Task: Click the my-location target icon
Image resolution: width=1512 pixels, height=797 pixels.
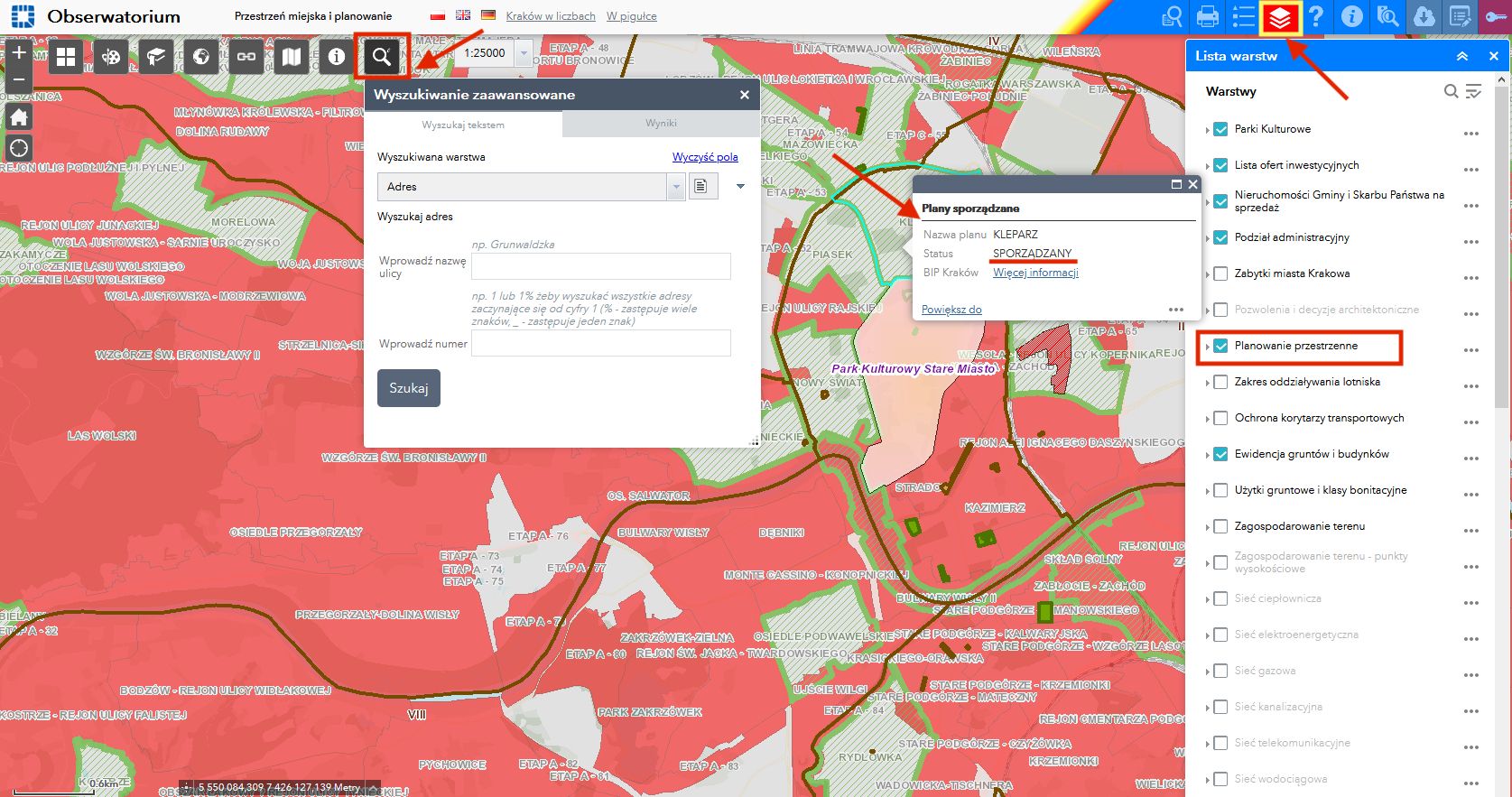Action: (19, 148)
